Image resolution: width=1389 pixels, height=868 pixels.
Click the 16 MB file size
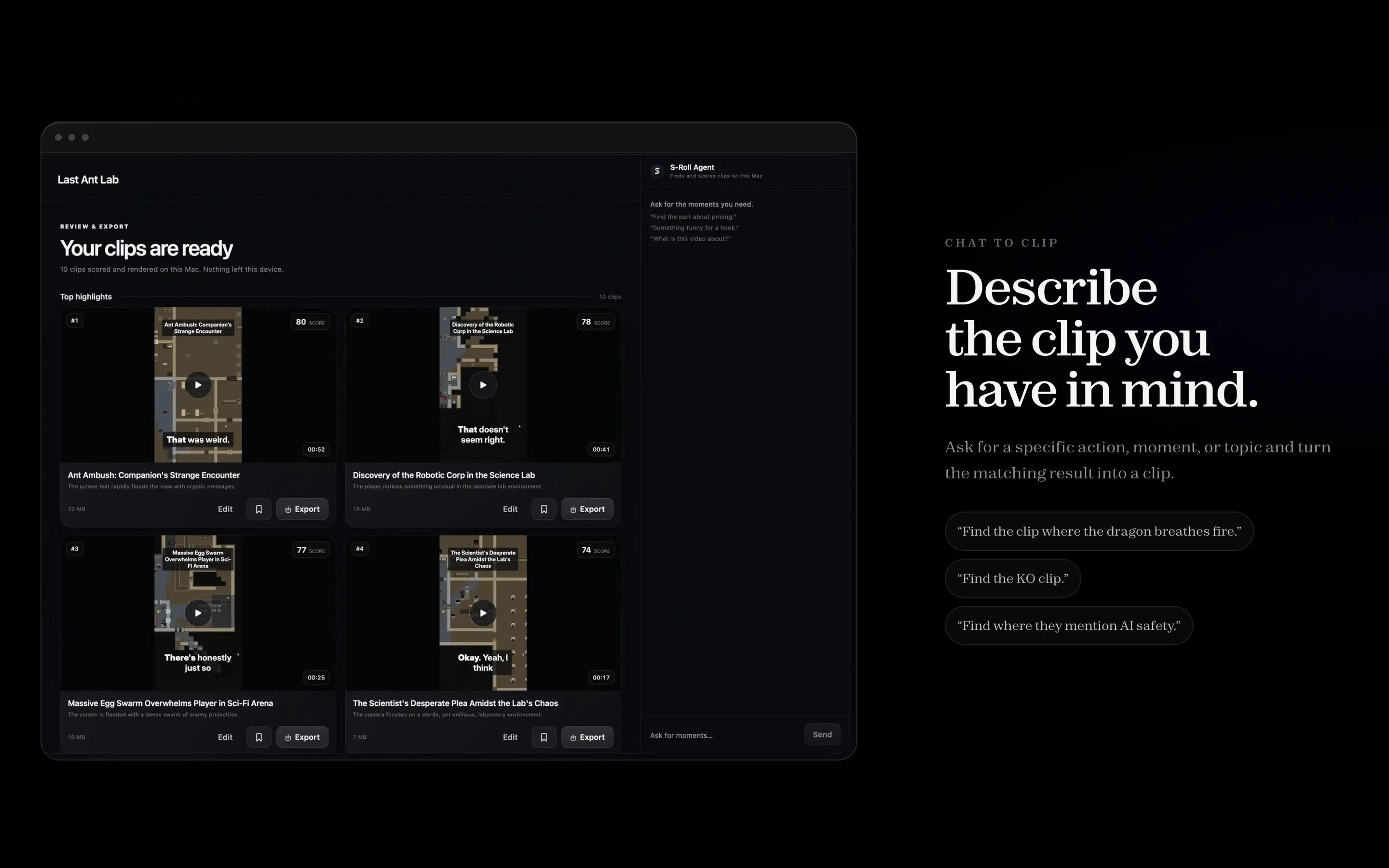pos(362,509)
